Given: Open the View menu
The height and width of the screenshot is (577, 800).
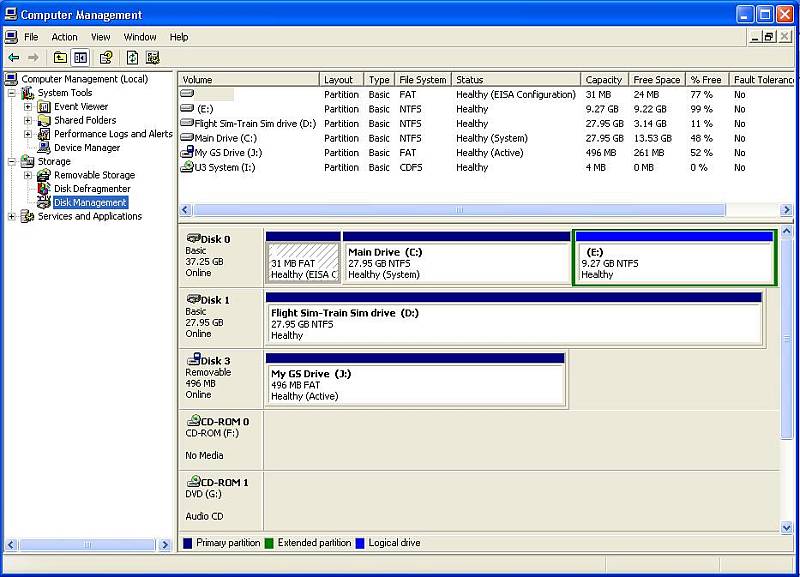Looking at the screenshot, I should pos(100,37).
